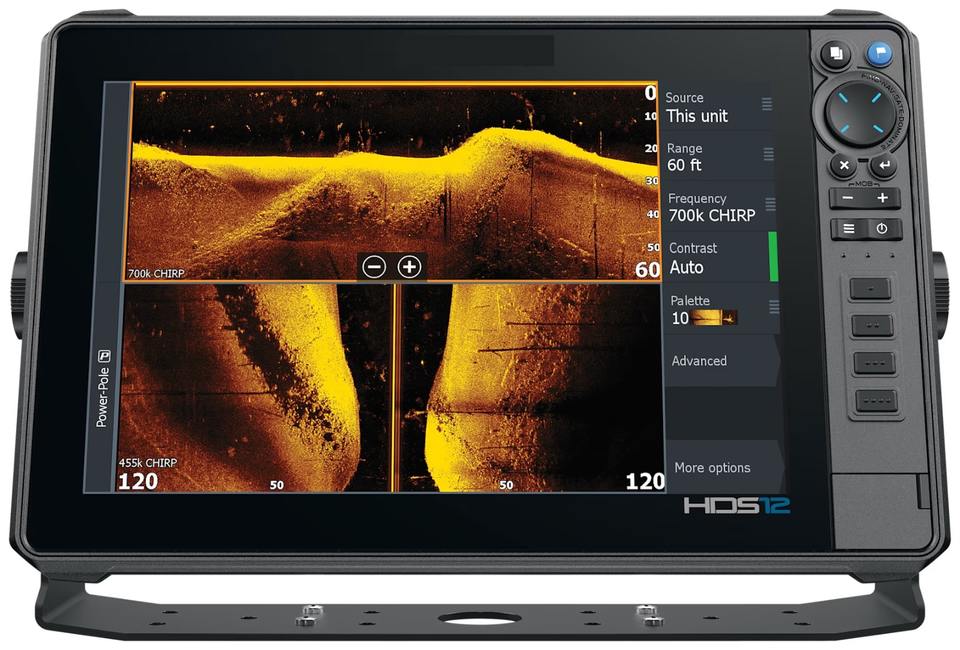The height and width of the screenshot is (650, 960).
Task: Toggle Contrast Auto setting
Action: (721, 258)
